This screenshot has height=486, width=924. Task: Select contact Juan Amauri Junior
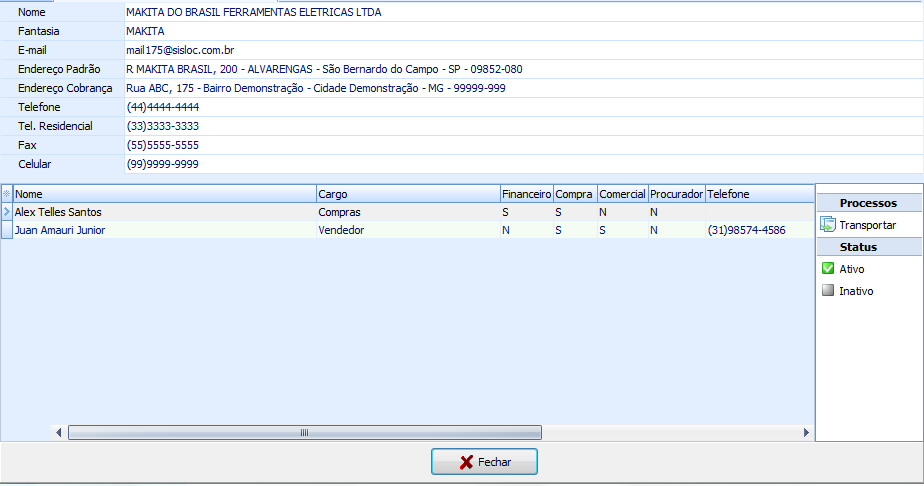tap(60, 230)
